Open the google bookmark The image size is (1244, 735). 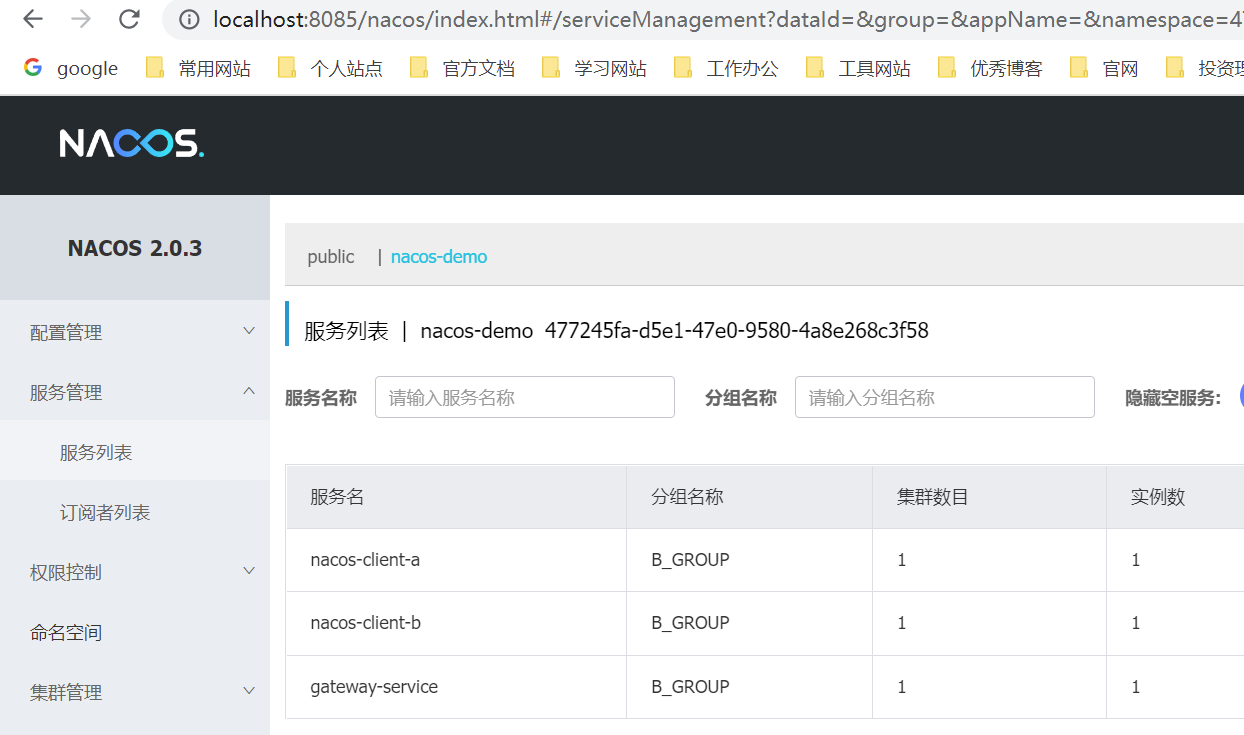(71, 68)
